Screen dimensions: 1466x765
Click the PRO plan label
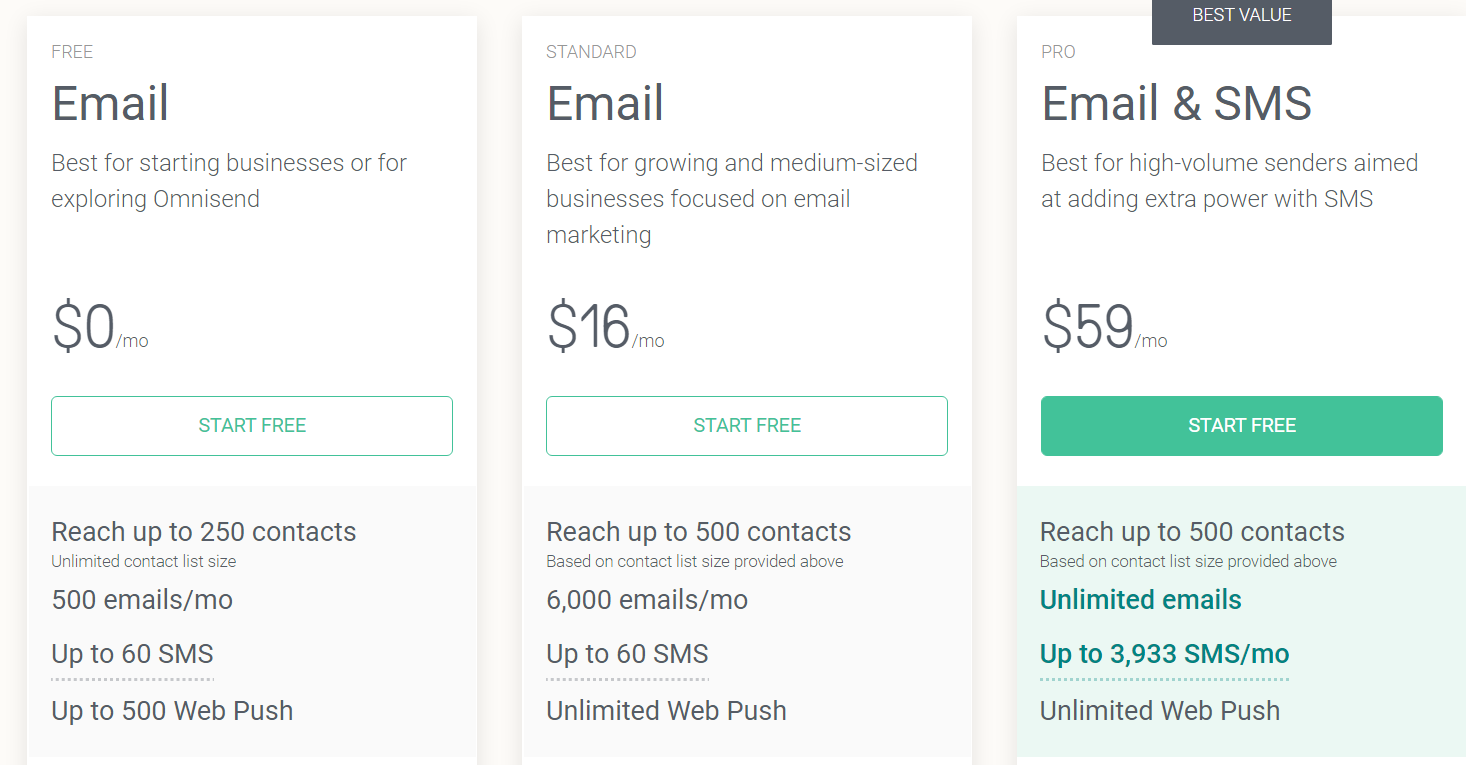click(1058, 52)
